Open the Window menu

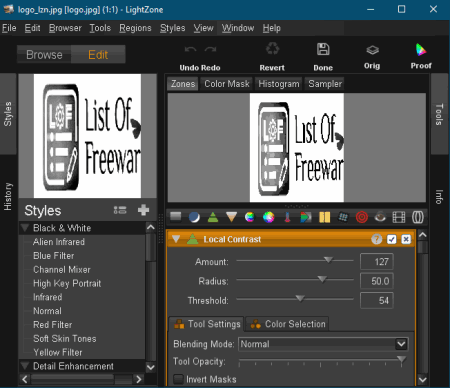[x=238, y=28]
